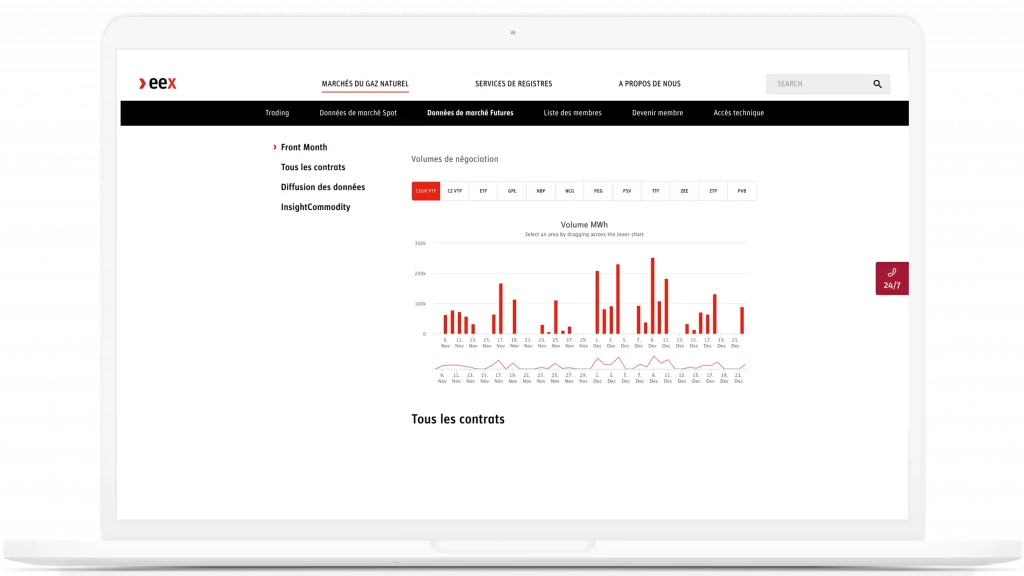Switch to the CZ VTP hub tab

[x=455, y=191]
